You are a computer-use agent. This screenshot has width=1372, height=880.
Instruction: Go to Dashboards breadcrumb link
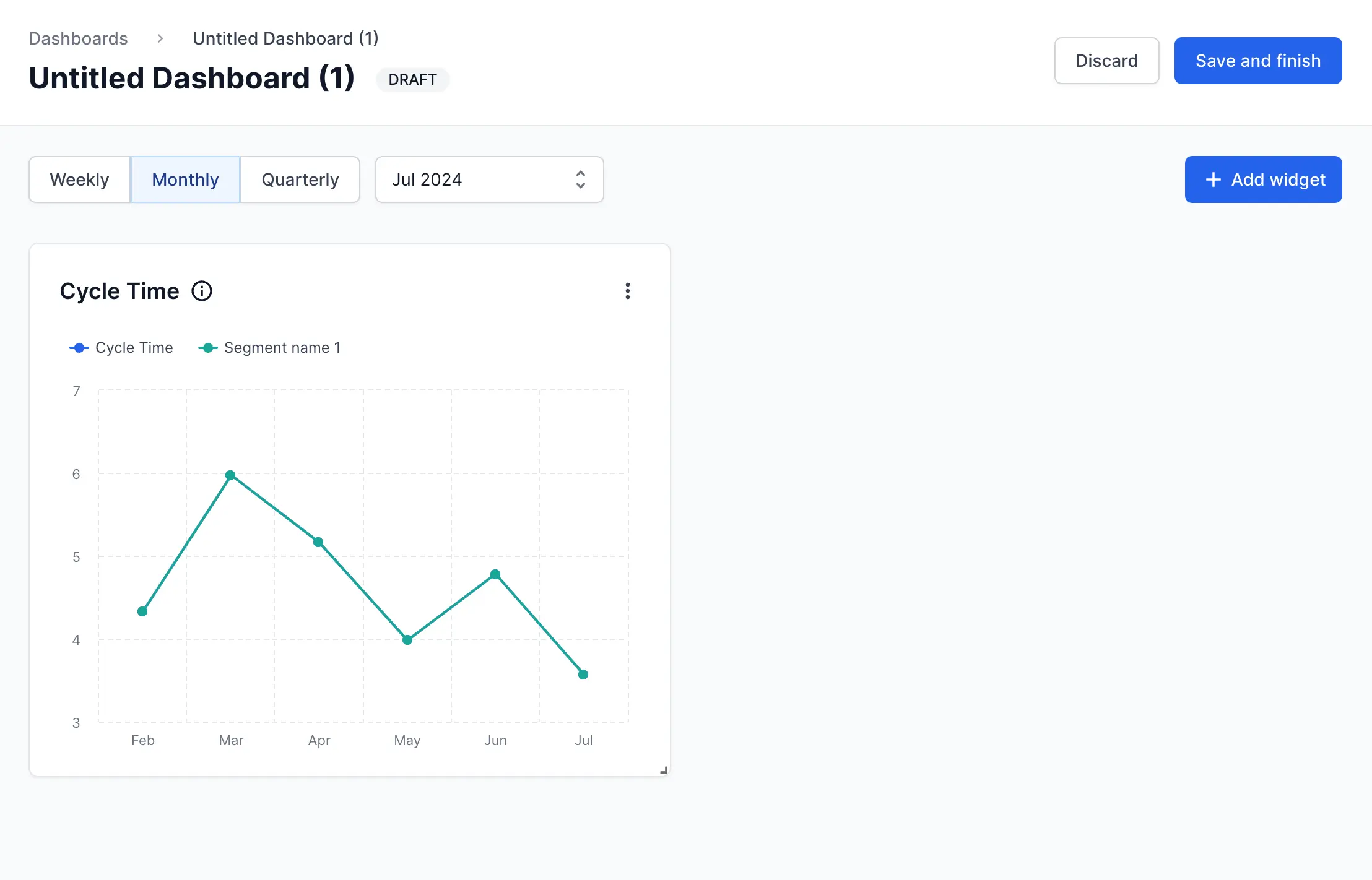(78, 38)
